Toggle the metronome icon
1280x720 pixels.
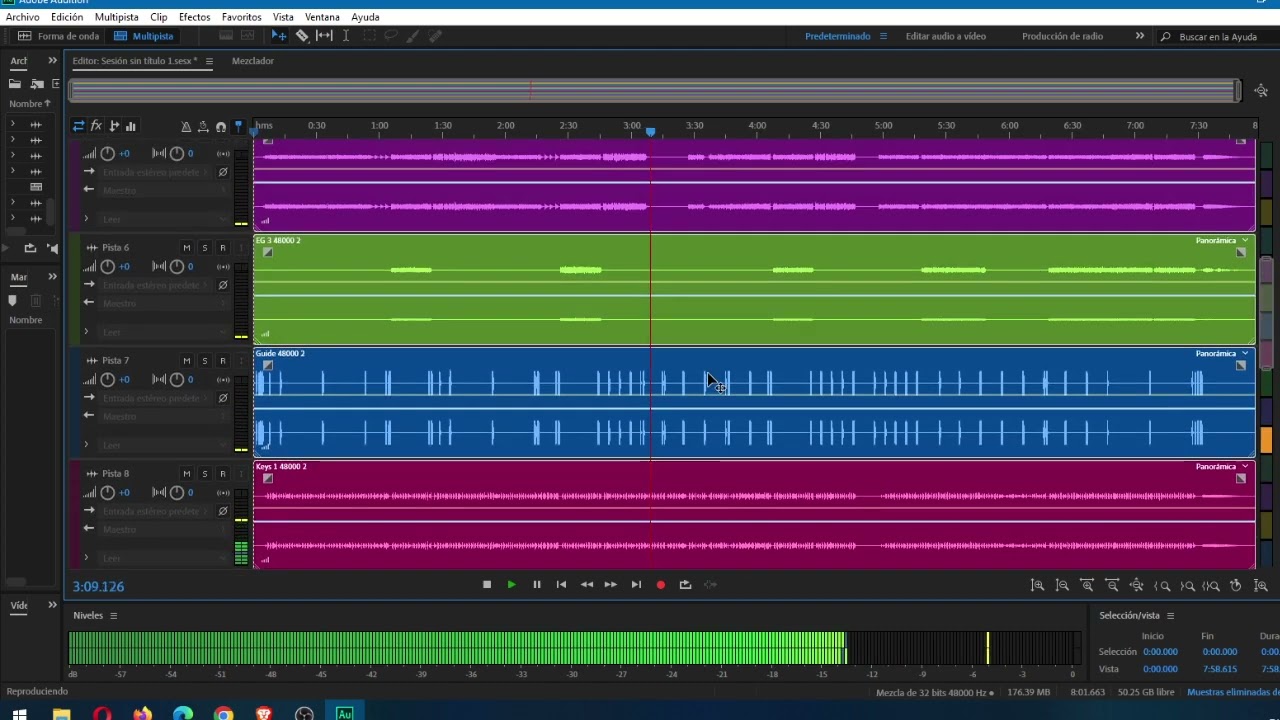[186, 126]
